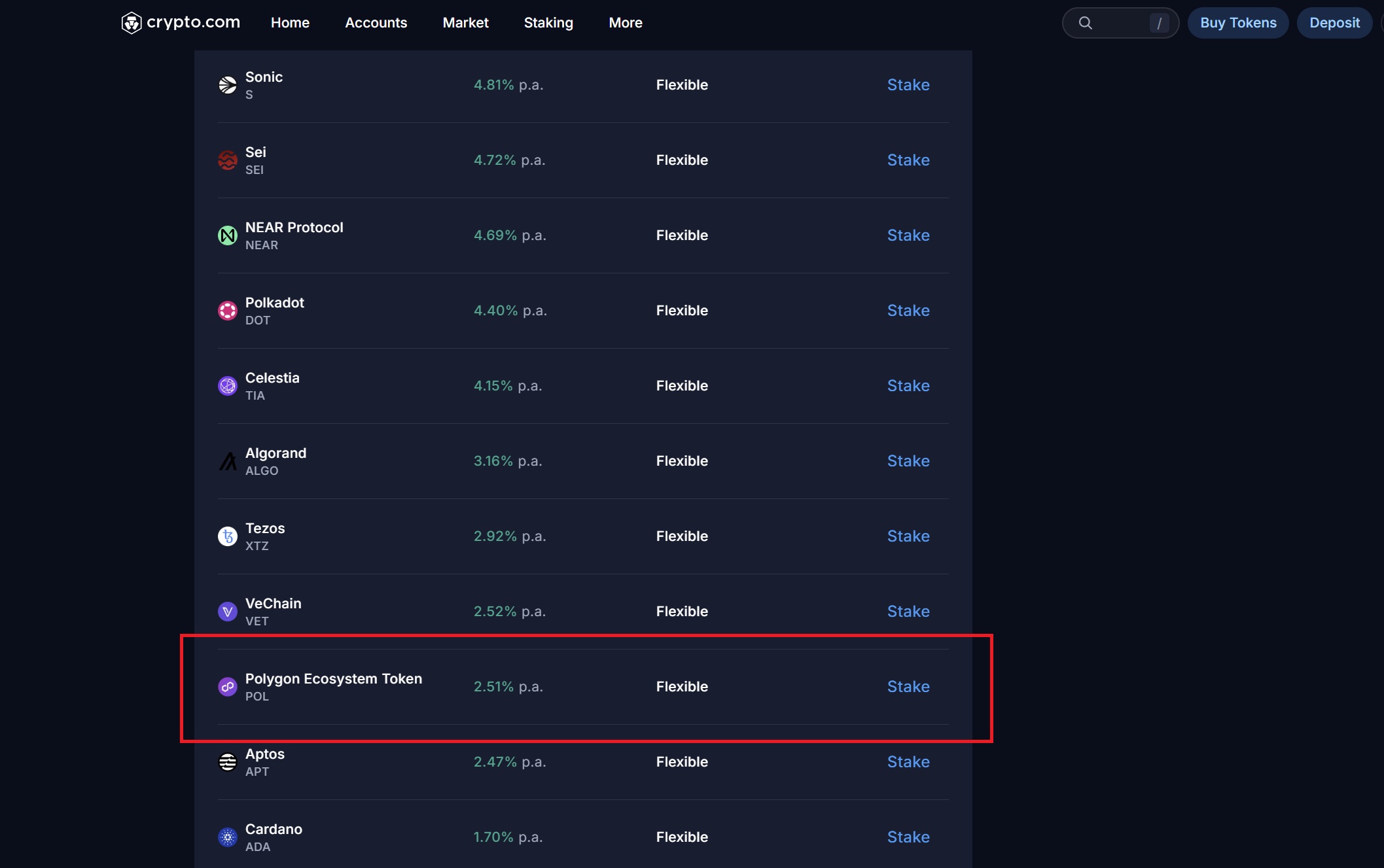Stake Aptos tokens
The width and height of the screenshot is (1384, 868).
[x=908, y=762]
